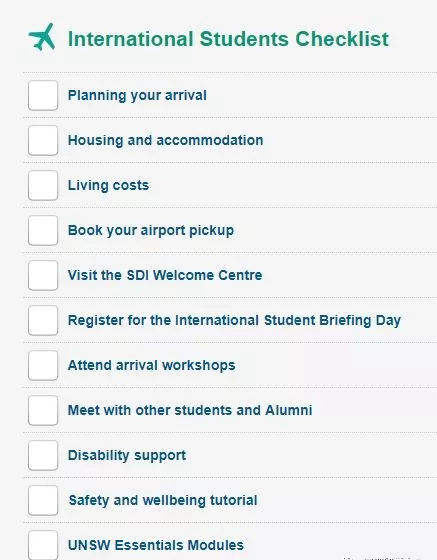Toggle the Disability support checkbox
The height and width of the screenshot is (560, 437).
(43, 455)
